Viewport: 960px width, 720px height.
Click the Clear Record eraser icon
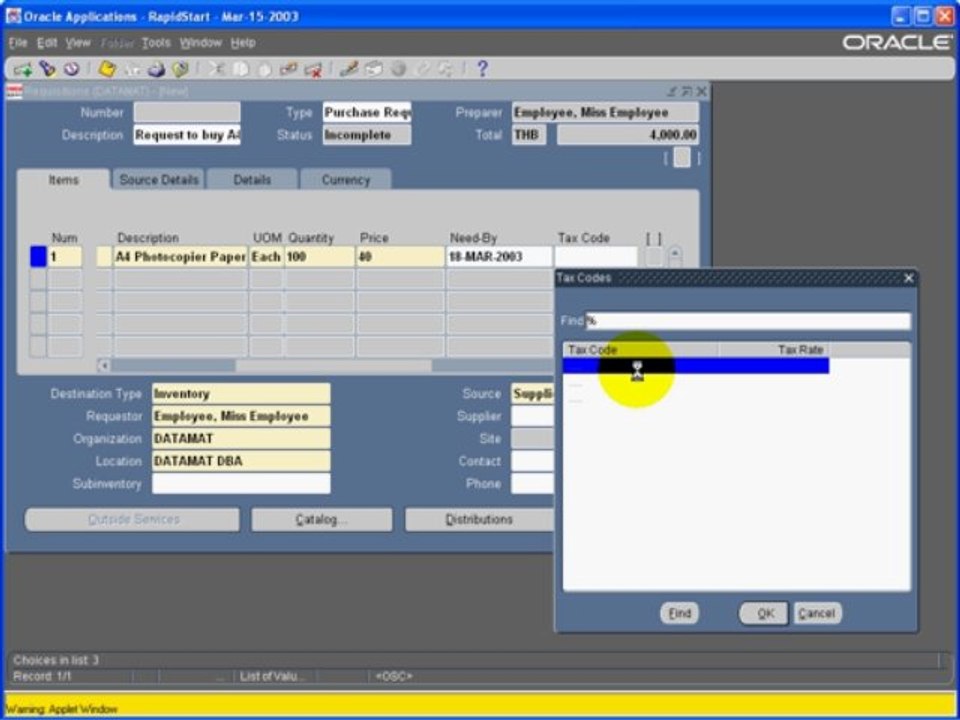288,69
